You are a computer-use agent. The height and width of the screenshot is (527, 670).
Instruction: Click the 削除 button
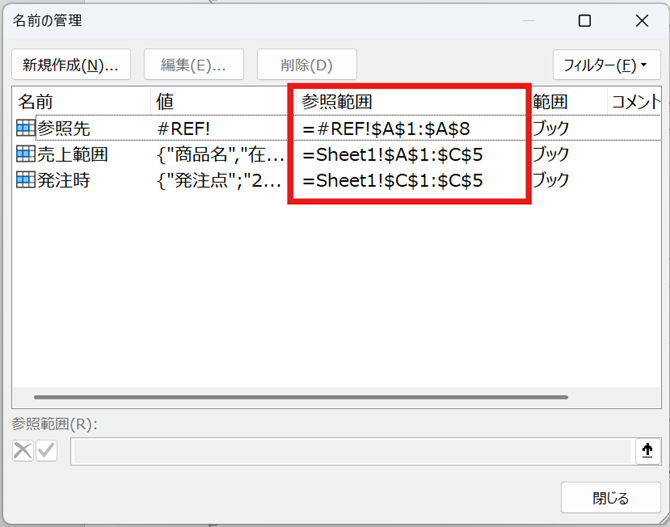click(x=307, y=65)
